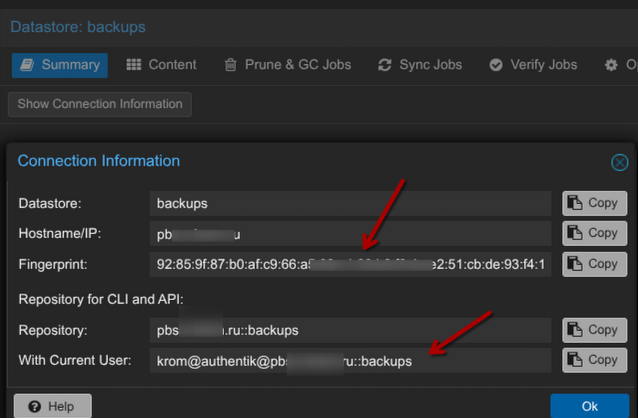
Task: Open the Verify Jobs tab
Action: [x=533, y=65]
